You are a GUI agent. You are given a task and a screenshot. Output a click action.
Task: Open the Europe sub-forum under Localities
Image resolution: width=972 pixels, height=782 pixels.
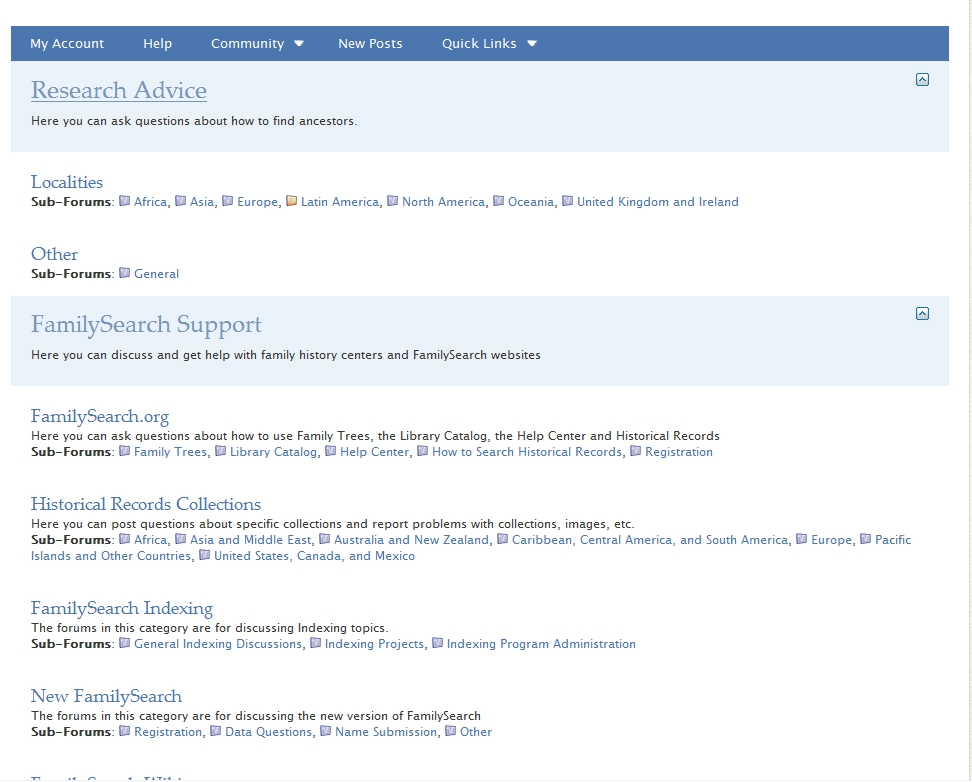point(257,202)
